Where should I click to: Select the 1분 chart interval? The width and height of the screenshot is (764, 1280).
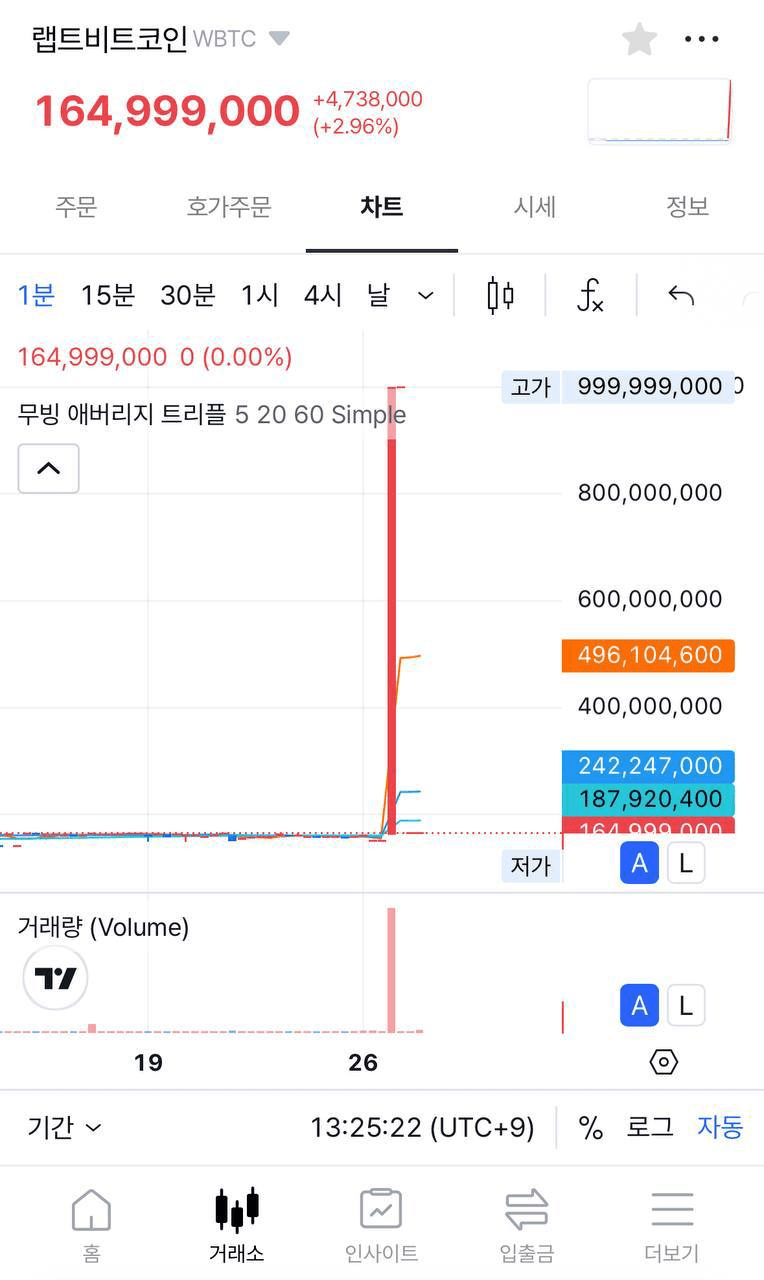pyautogui.click(x=36, y=295)
